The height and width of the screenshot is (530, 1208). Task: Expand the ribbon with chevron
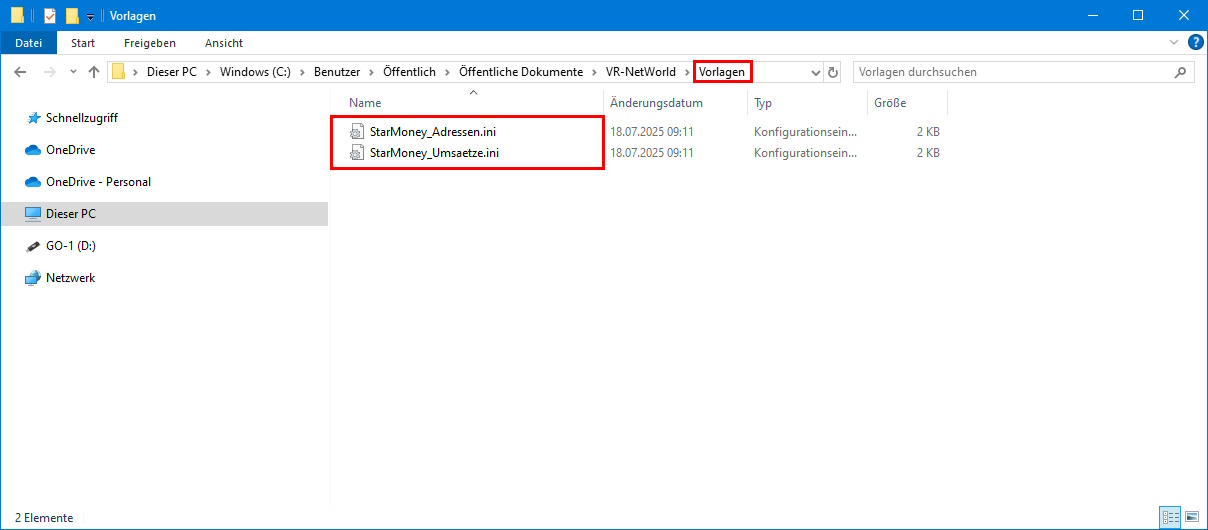coord(1174,43)
